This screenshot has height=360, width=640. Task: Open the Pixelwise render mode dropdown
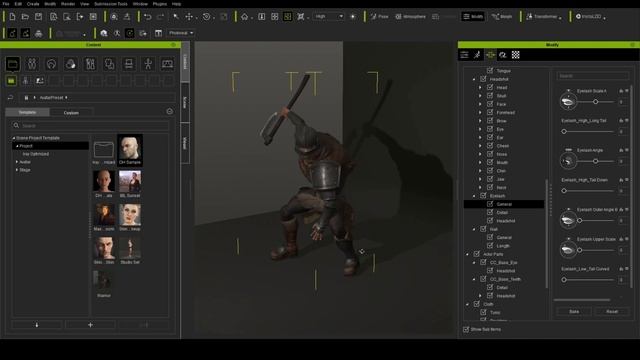(x=181, y=33)
